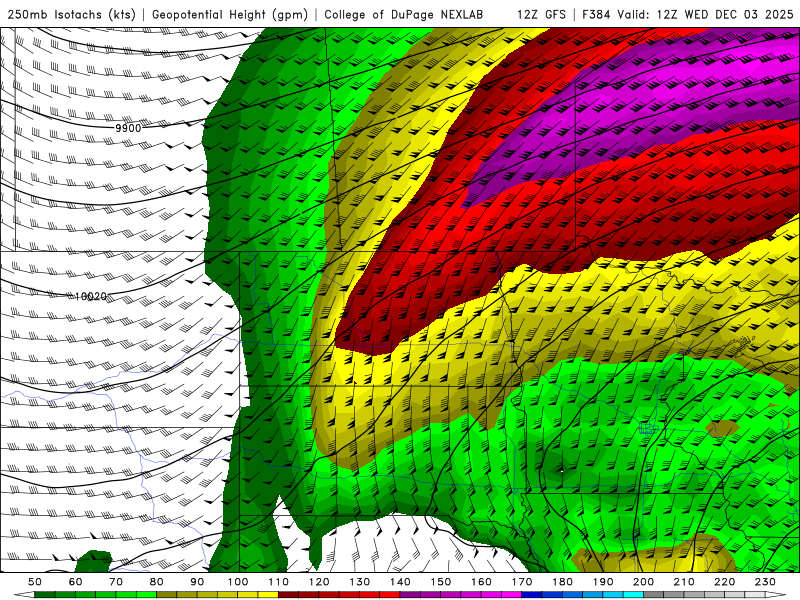800x600 pixels.
Task: Click the darkest green swatch under the 50 label
Action: pyautogui.click(x=45, y=595)
